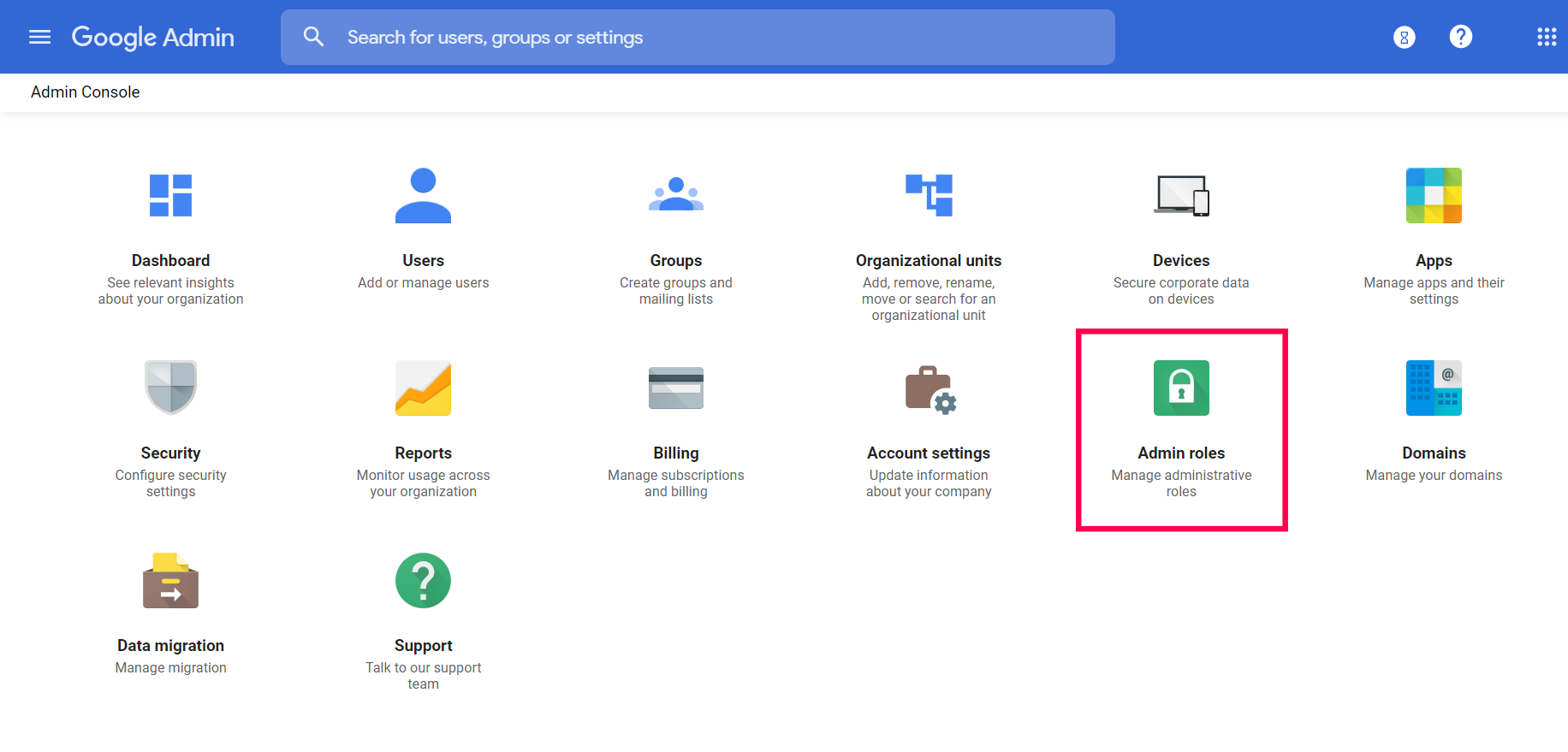Click 'See relevant insights about your organization' text

point(171,291)
